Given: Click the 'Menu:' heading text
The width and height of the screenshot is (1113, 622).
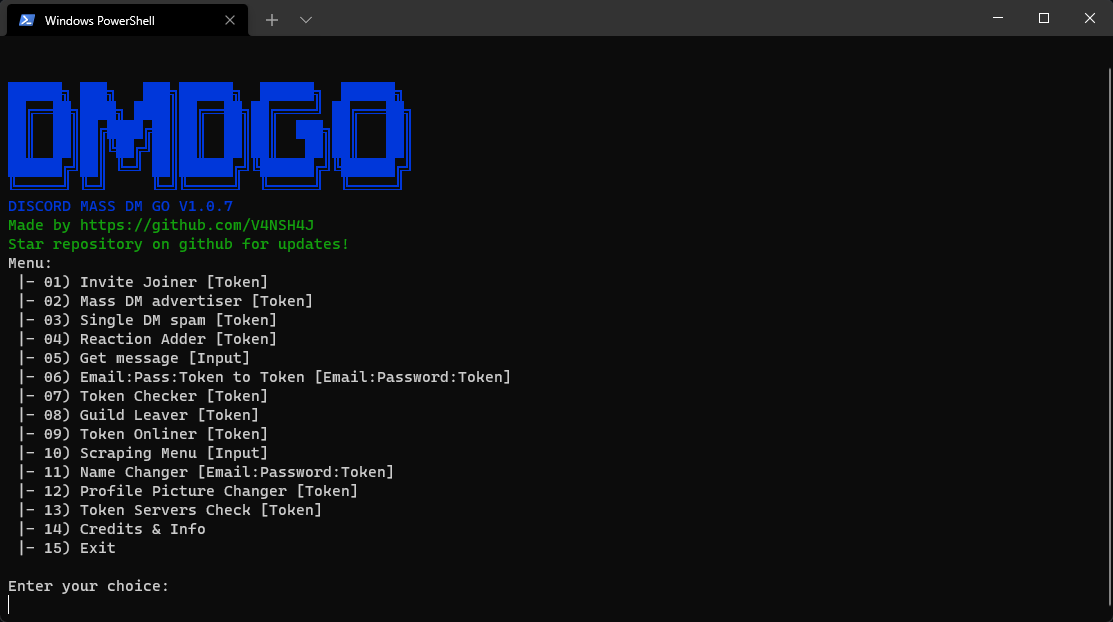Looking at the screenshot, I should click(x=30, y=263).
